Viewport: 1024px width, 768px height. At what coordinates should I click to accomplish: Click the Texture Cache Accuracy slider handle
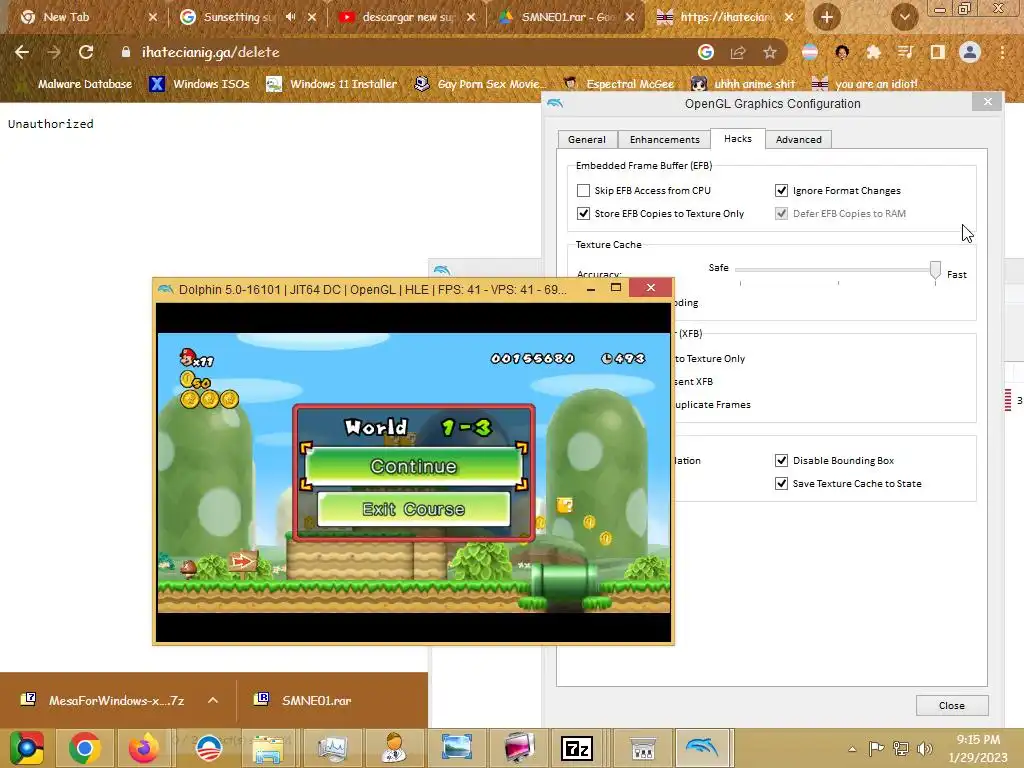[935, 270]
